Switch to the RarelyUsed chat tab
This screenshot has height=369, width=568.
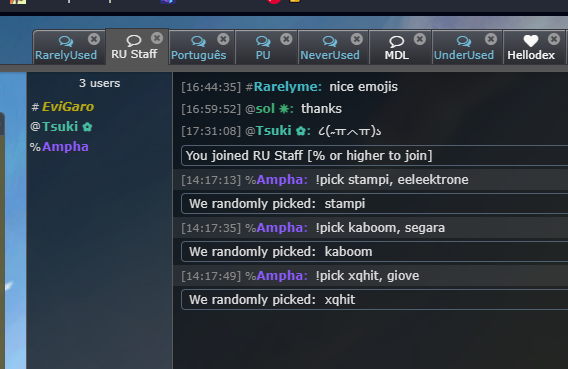tap(66, 48)
